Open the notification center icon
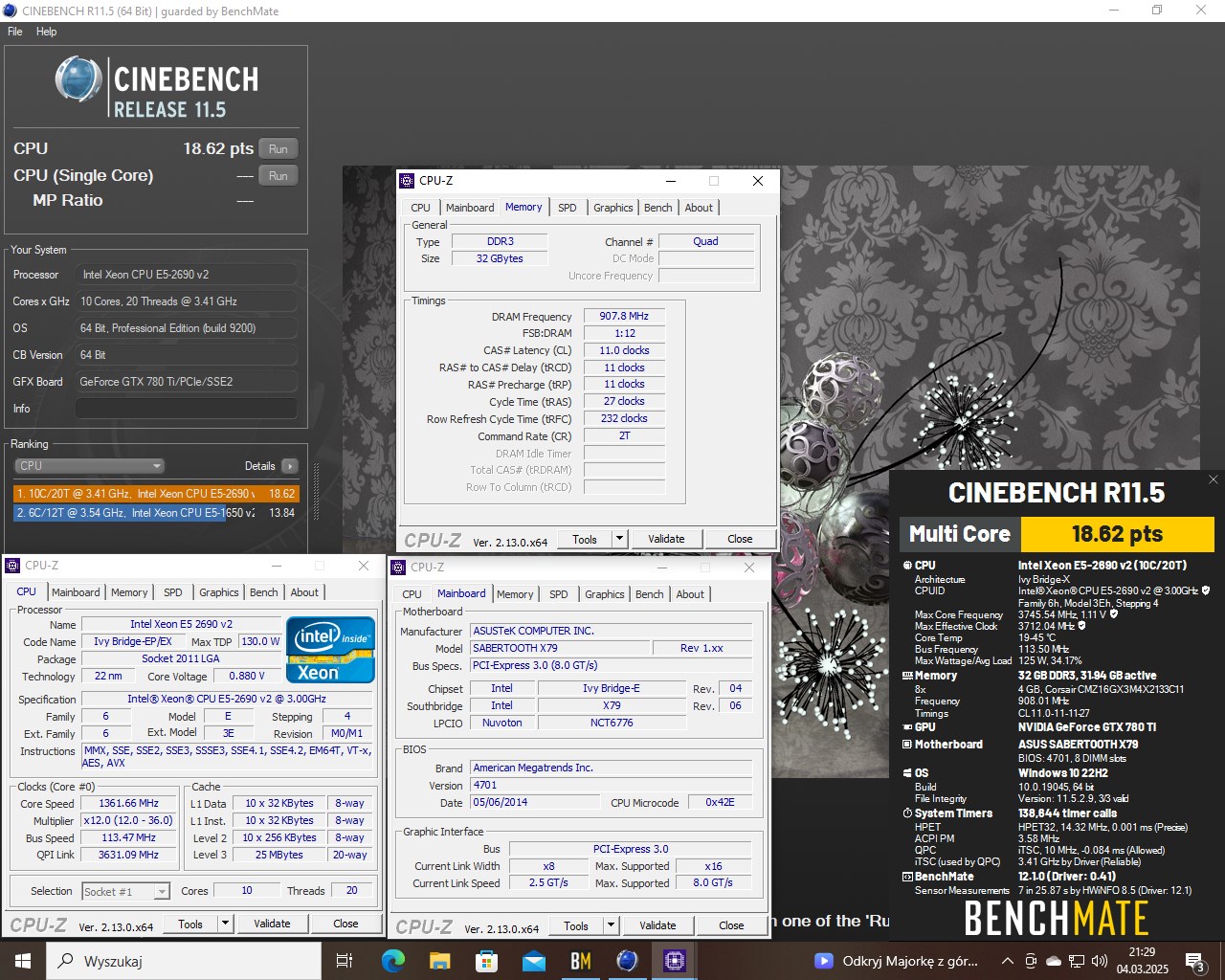 (1194, 961)
